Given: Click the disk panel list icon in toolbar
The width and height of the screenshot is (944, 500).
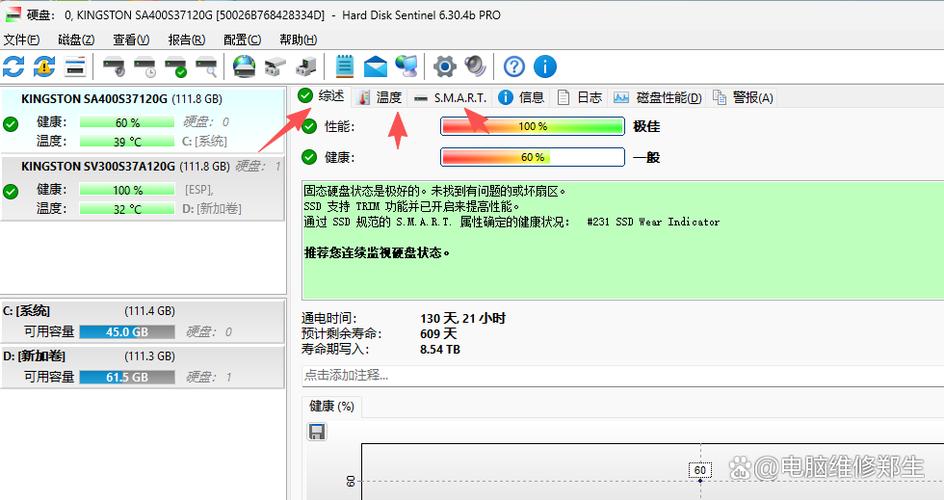Looking at the screenshot, I should click(x=75, y=66).
